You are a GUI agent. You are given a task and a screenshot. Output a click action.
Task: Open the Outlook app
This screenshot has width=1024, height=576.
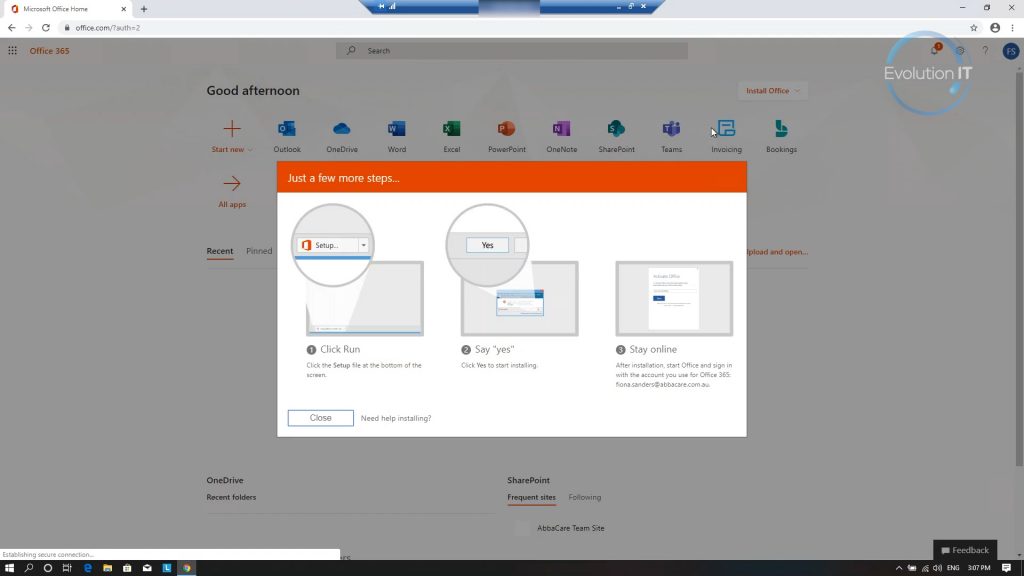(287, 136)
